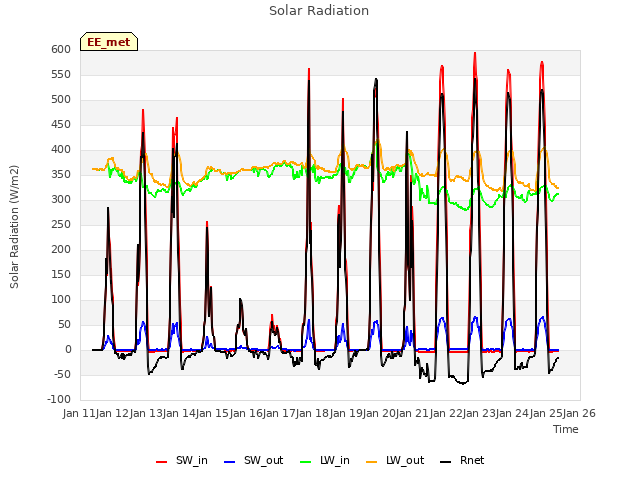This screenshot has height=480, width=640.
Task: Click the blue SW_out legend swatch
Action: coord(230,462)
